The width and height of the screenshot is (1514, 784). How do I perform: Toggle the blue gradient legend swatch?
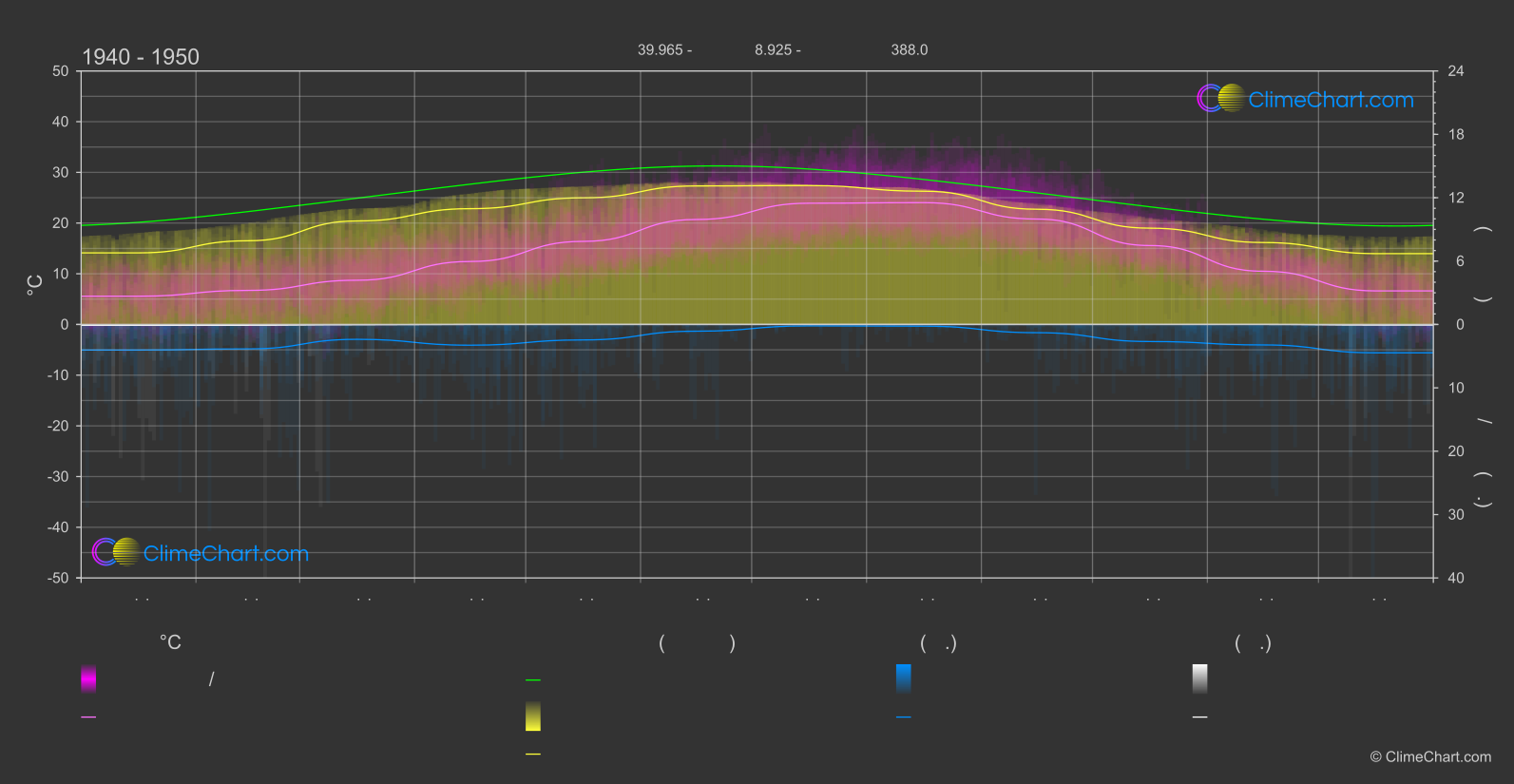pos(904,679)
